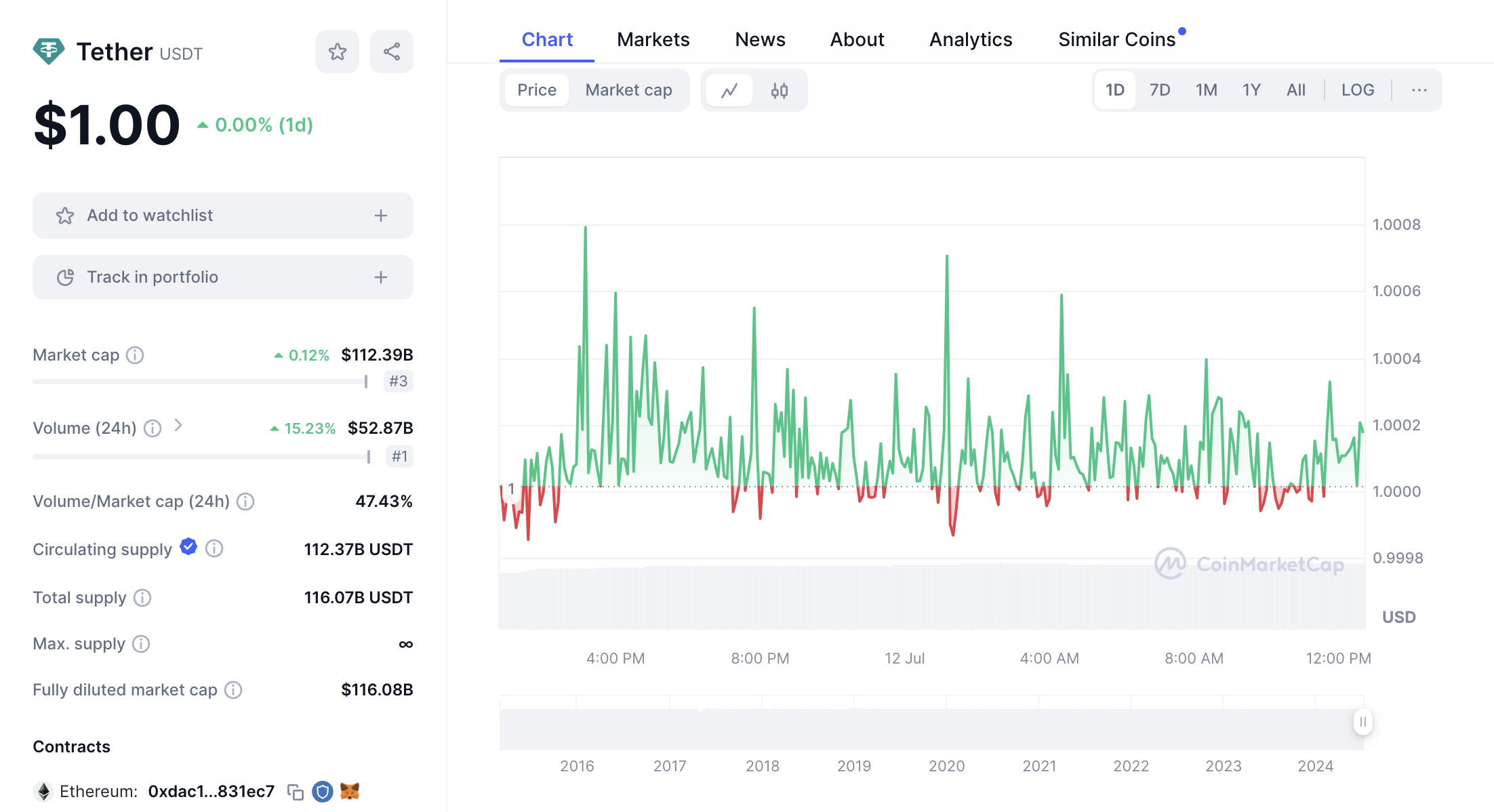
Task: Open the Markets tab
Action: coord(653,40)
